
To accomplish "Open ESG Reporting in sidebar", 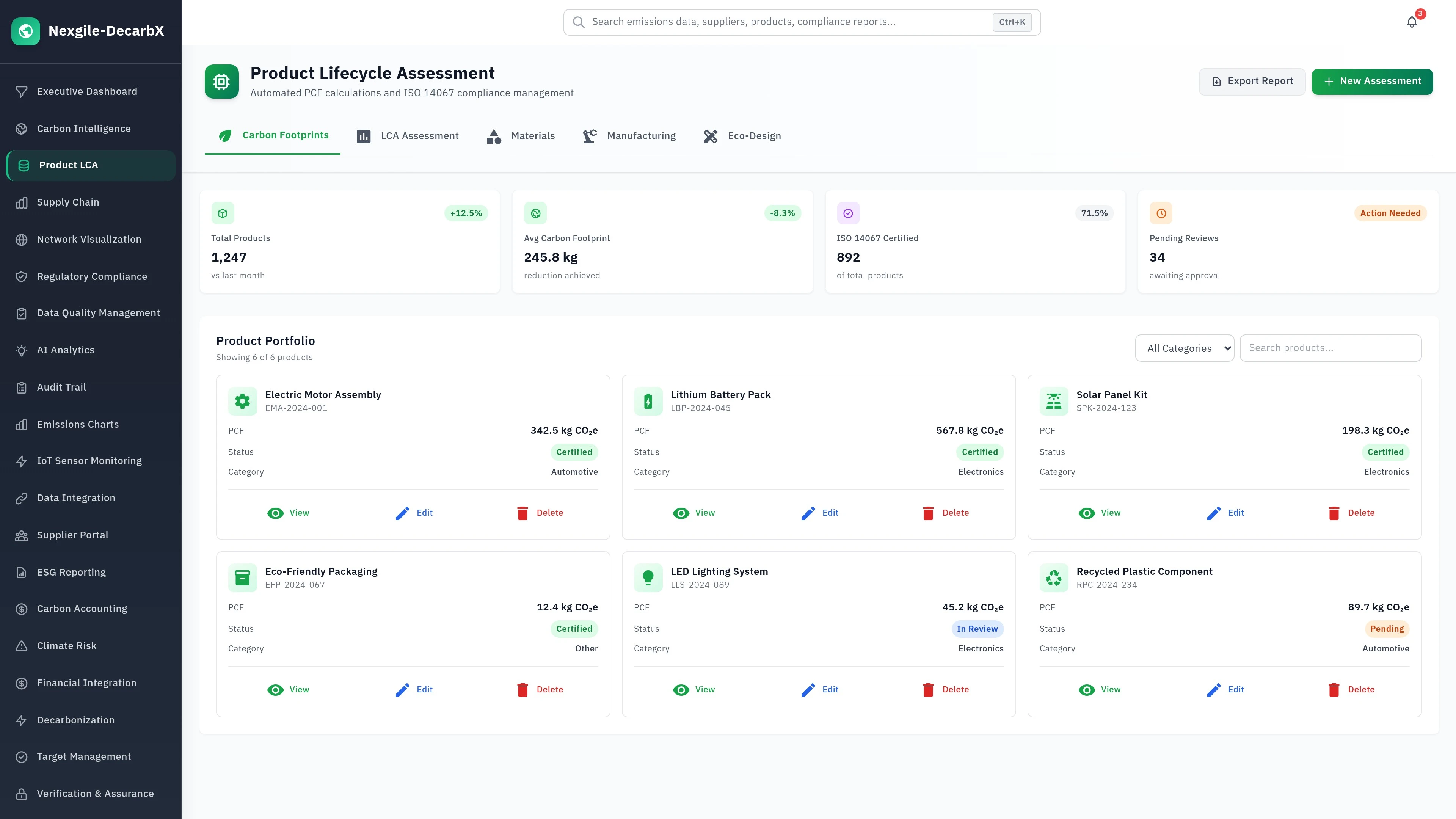I will pos(71,571).
